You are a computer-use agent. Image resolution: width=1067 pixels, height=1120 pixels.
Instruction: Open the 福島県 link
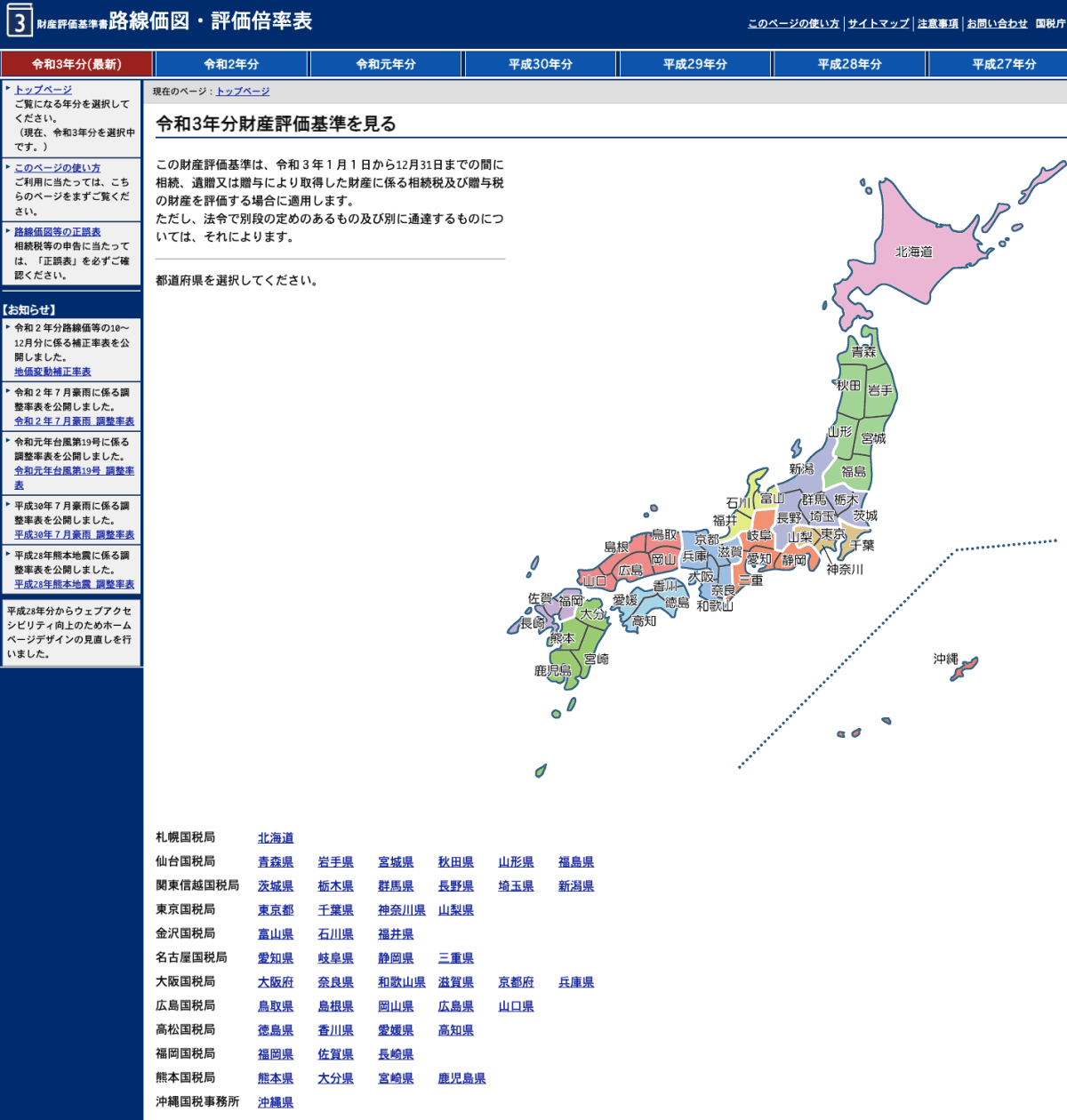(x=576, y=862)
